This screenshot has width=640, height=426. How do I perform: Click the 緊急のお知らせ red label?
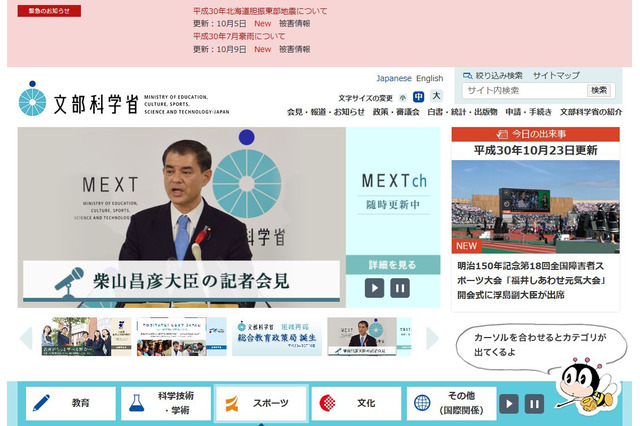[x=49, y=11]
